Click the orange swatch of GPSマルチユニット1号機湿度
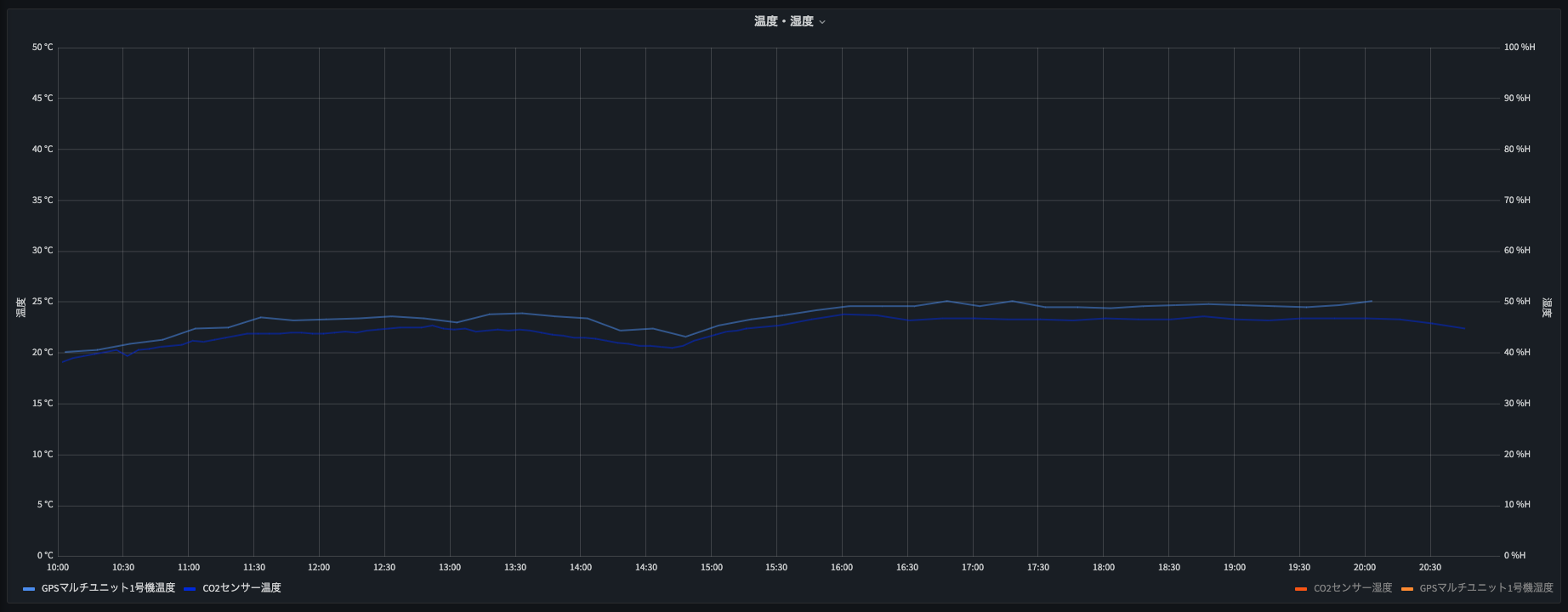Screen dimensions: 1568x612 click(1406, 589)
